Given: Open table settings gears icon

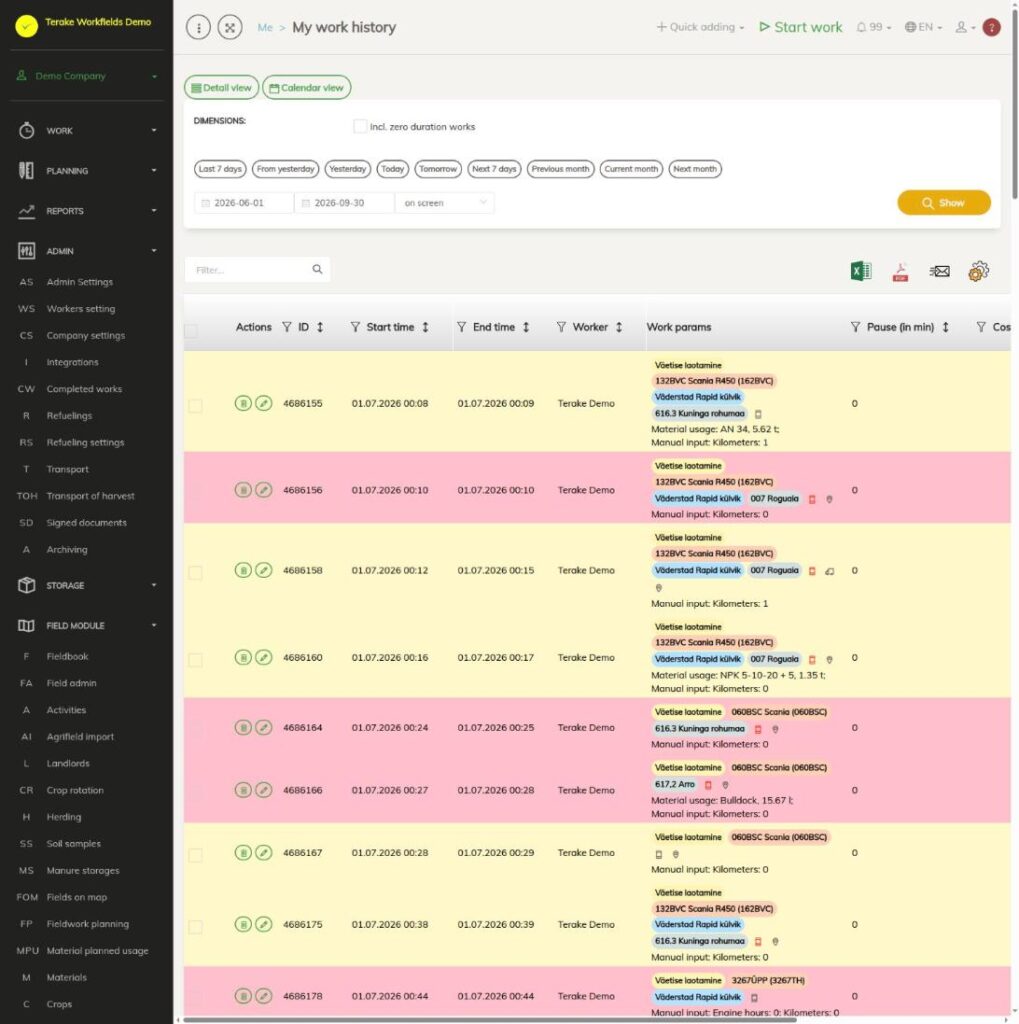Looking at the screenshot, I should pyautogui.click(x=979, y=270).
